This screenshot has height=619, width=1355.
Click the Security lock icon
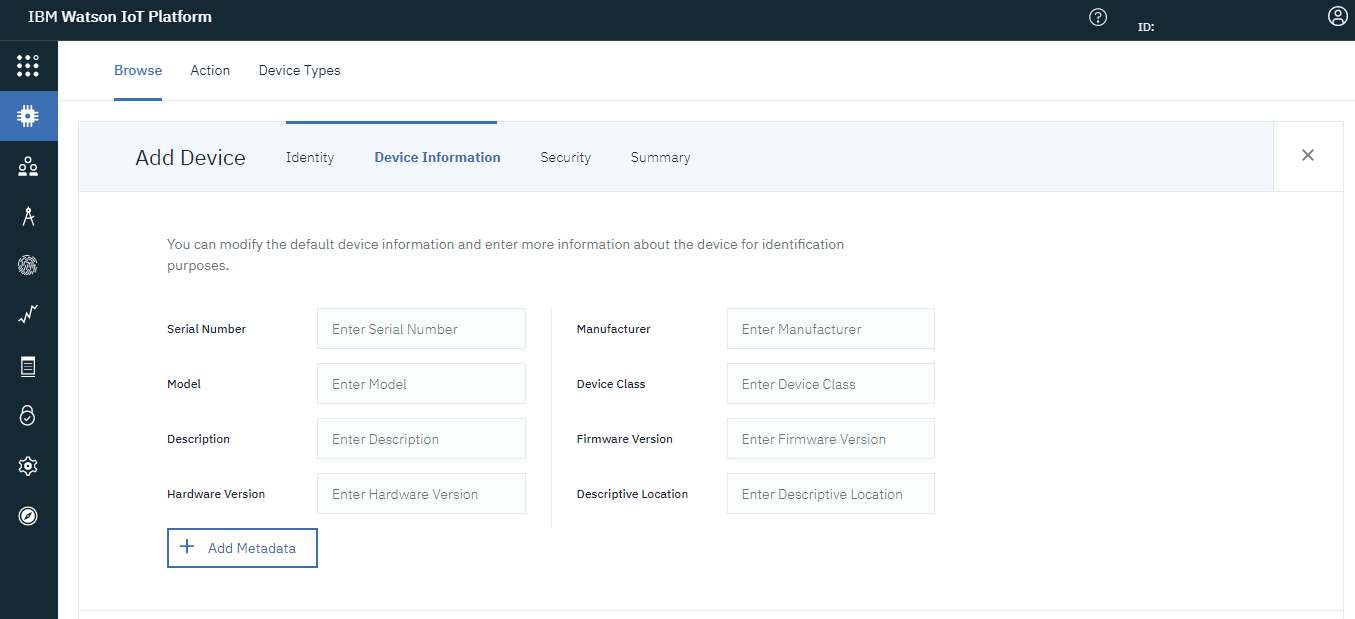click(x=28, y=415)
